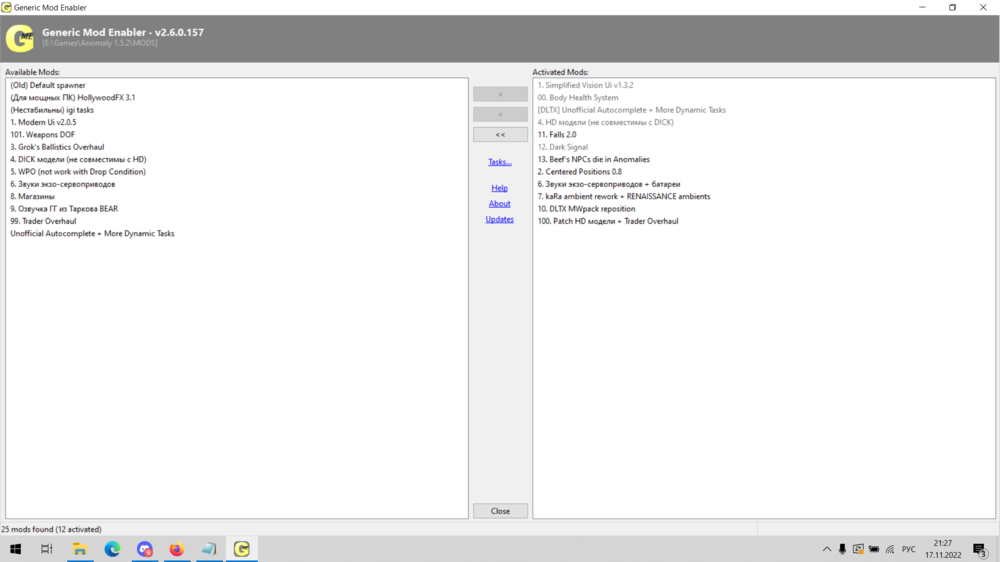Select '100. Patch HD модели + Trader Overhaul'
The width and height of the screenshot is (1000, 562).
pos(608,221)
